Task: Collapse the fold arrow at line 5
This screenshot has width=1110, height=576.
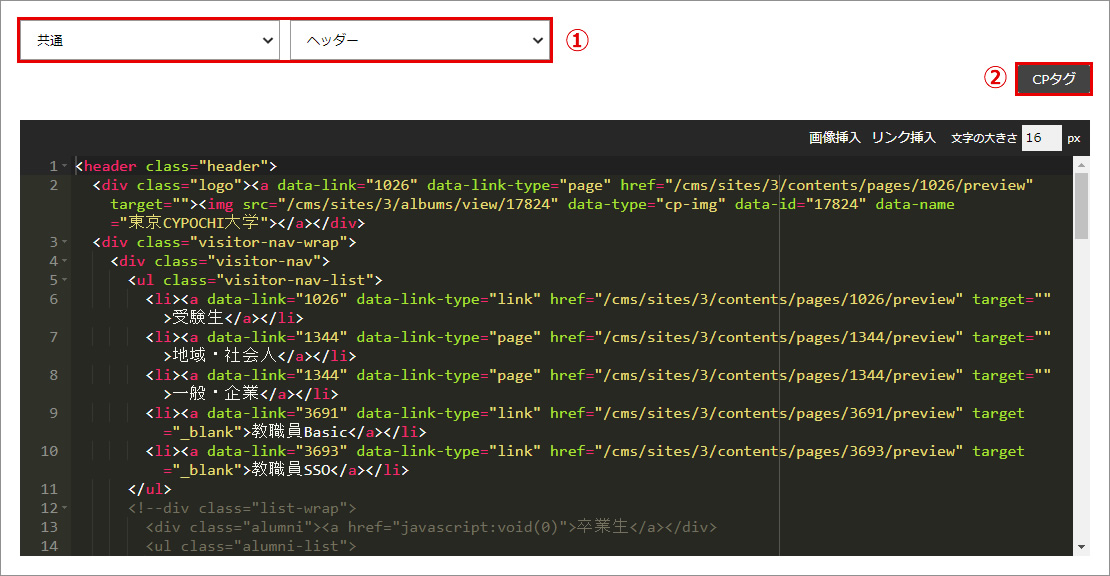Action: click(64, 280)
